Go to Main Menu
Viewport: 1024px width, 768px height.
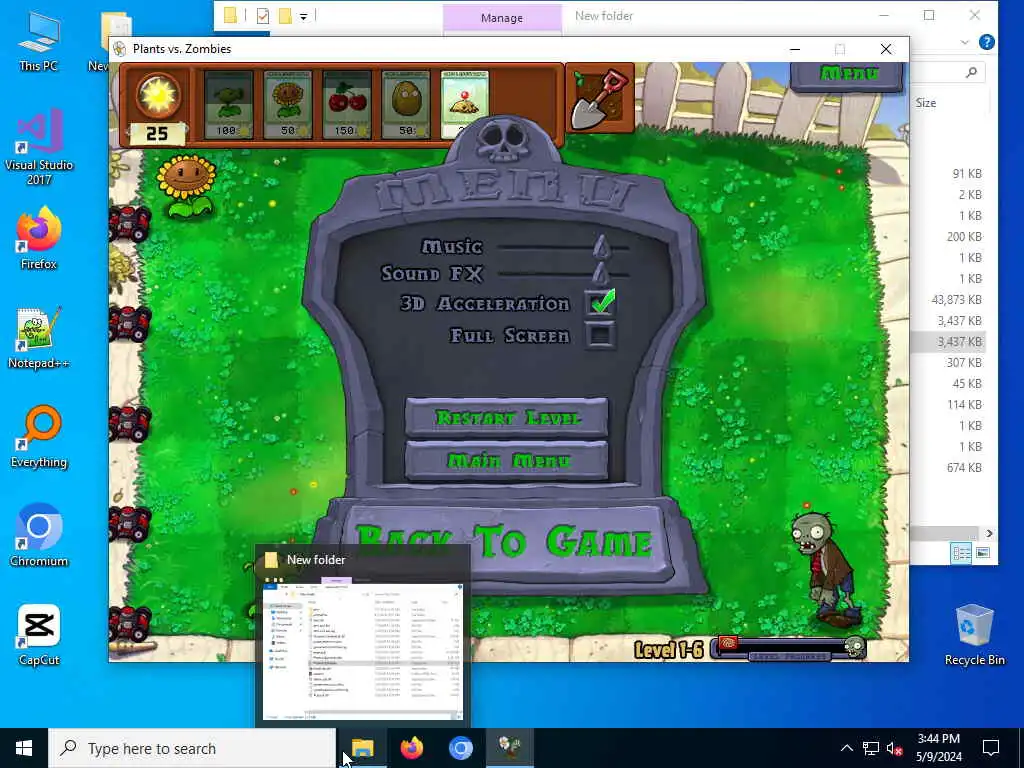[x=507, y=461]
